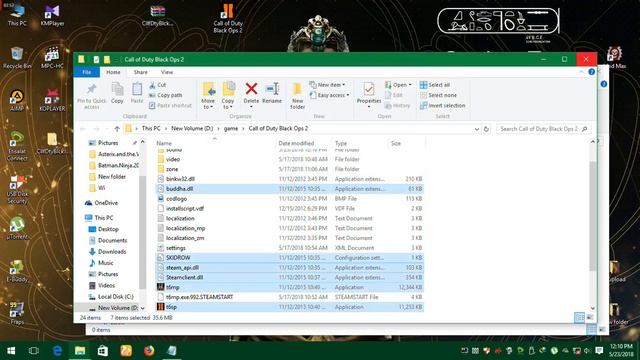640x360 pixels.
Task: Click the Up one level arrow
Action: point(117,129)
